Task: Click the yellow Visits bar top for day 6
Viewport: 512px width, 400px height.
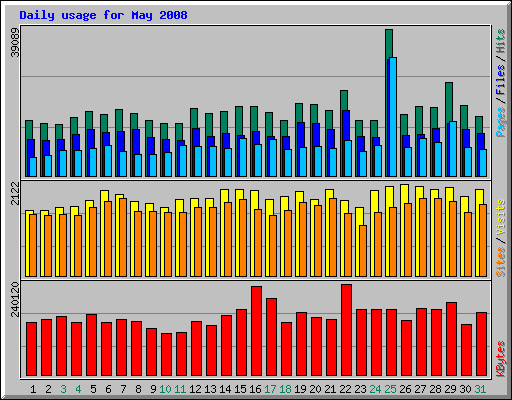Action: click(x=104, y=196)
